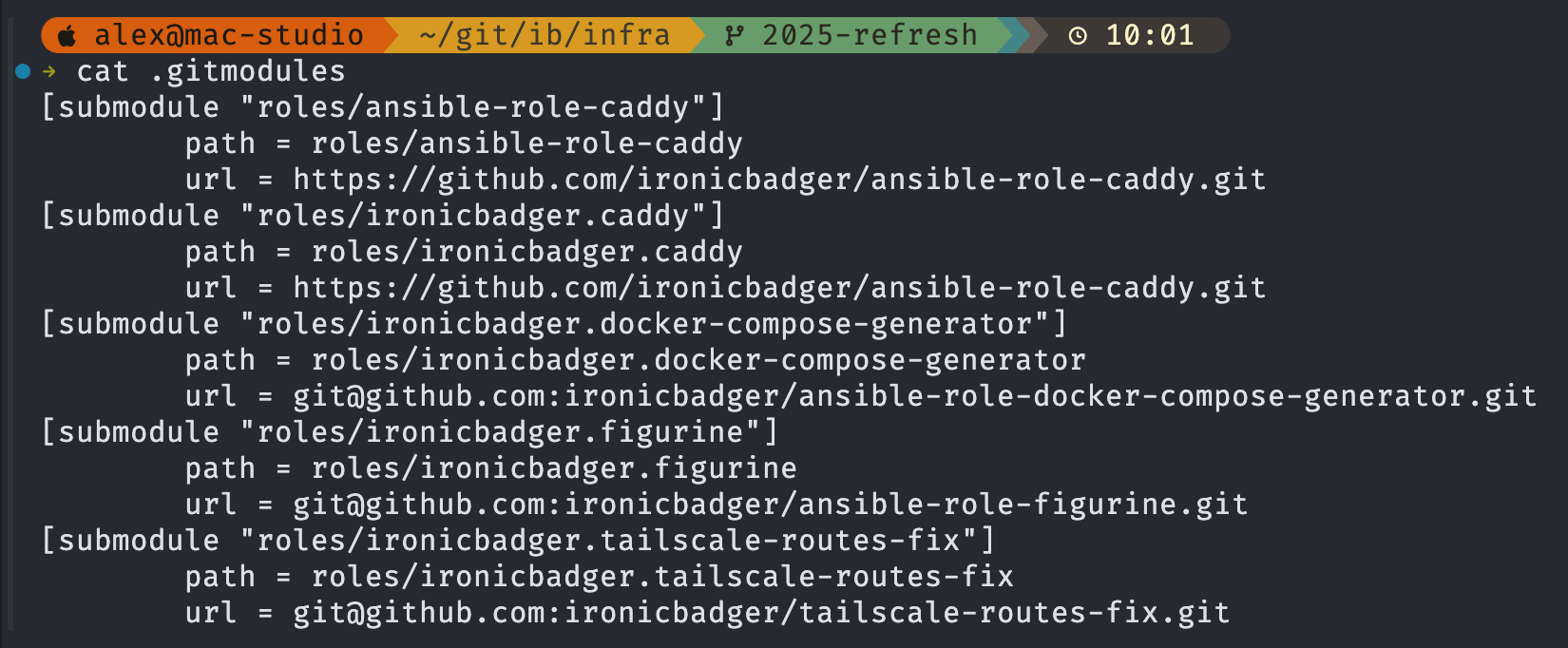The image size is (1568, 648).
Task: Open the first ansible-role-caddy.git https URL
Action: pos(779,180)
